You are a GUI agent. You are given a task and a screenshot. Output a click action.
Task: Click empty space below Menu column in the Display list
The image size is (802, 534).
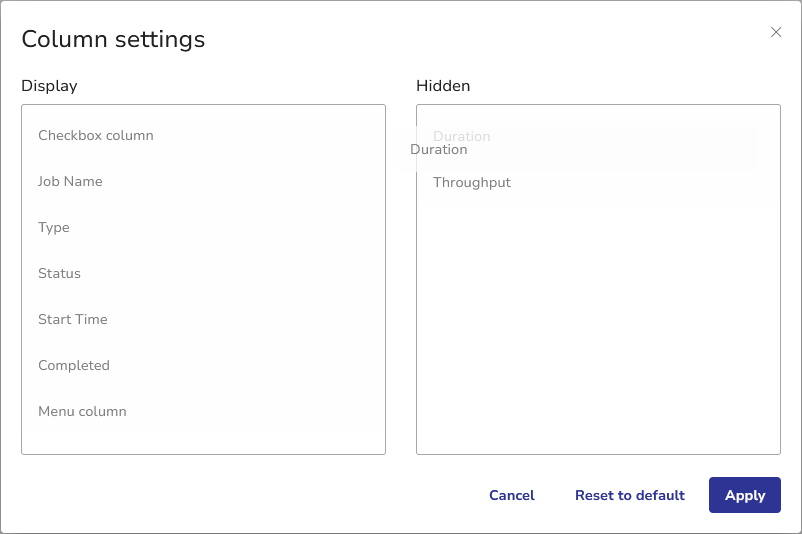click(x=203, y=440)
